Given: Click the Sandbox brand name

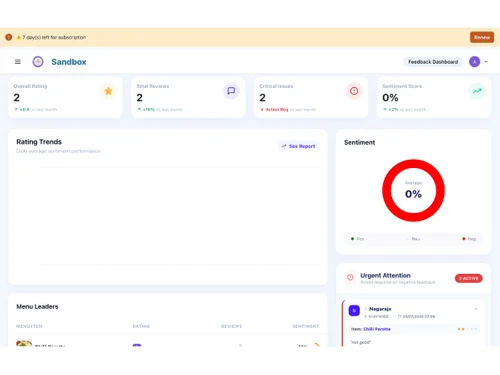Looking at the screenshot, I should pyautogui.click(x=69, y=62).
